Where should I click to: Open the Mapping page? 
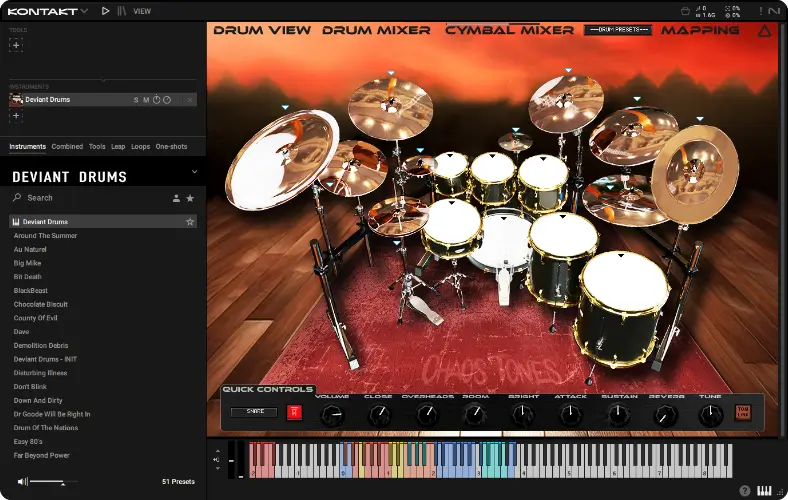point(700,30)
